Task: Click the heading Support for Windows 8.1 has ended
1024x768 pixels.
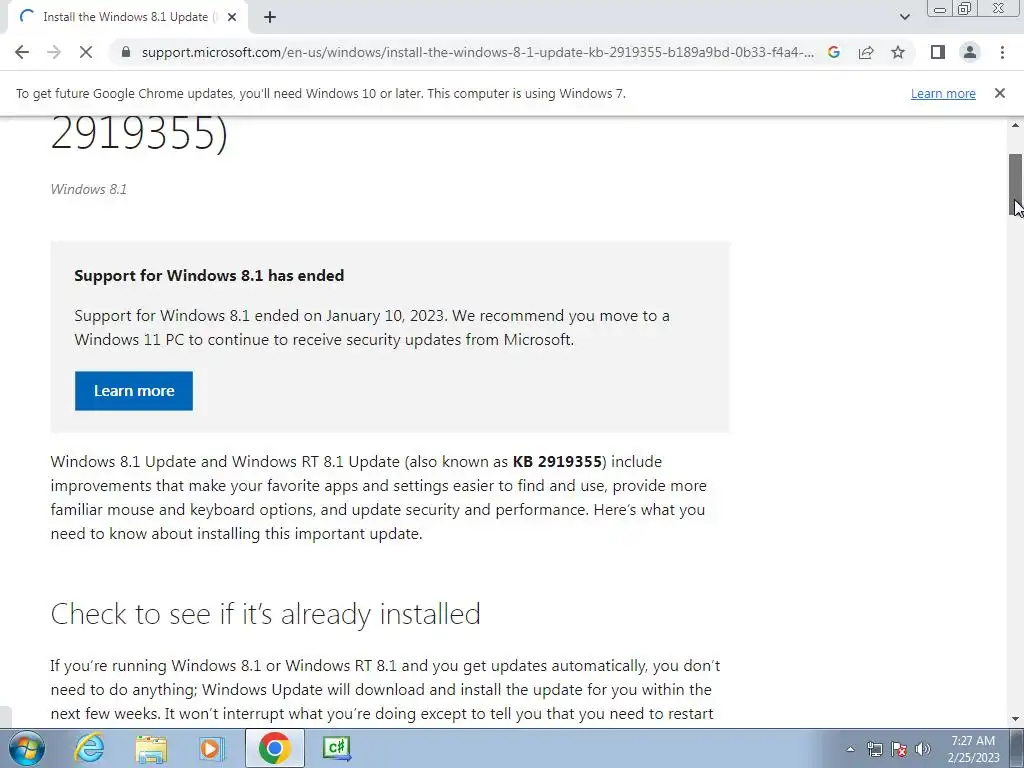Action: (x=209, y=276)
